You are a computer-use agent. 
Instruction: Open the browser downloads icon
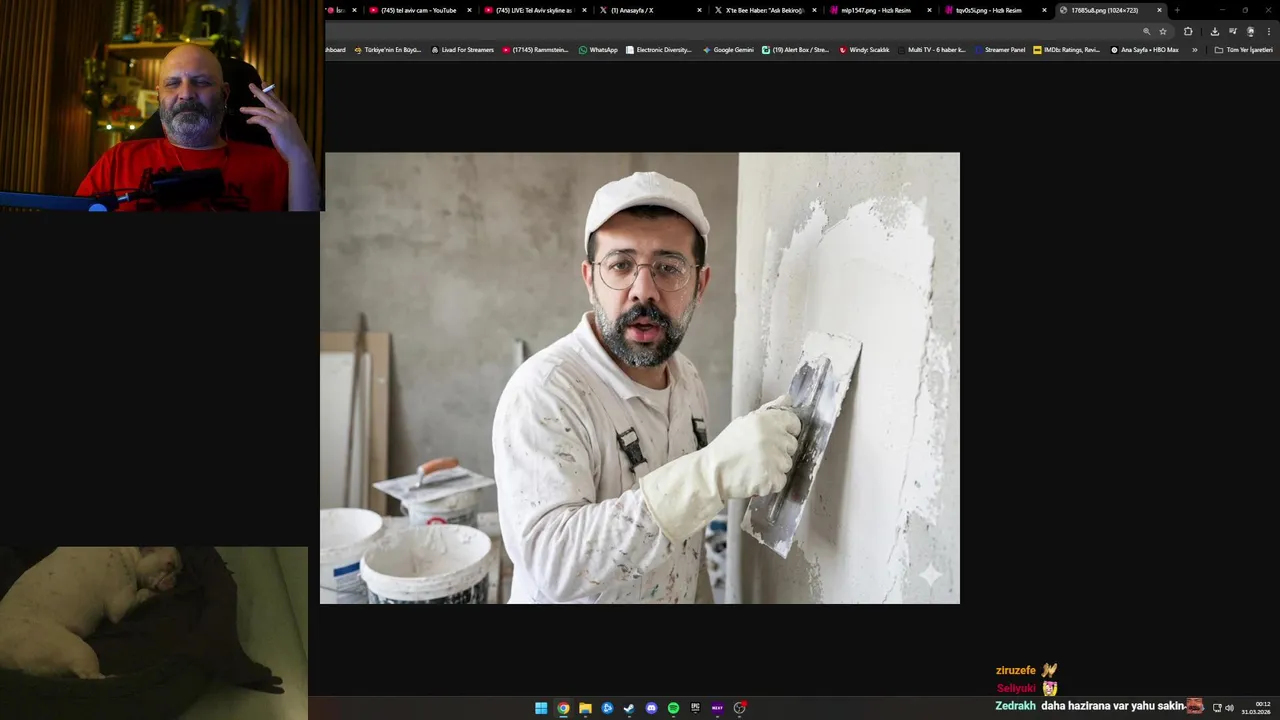pyautogui.click(x=1215, y=31)
